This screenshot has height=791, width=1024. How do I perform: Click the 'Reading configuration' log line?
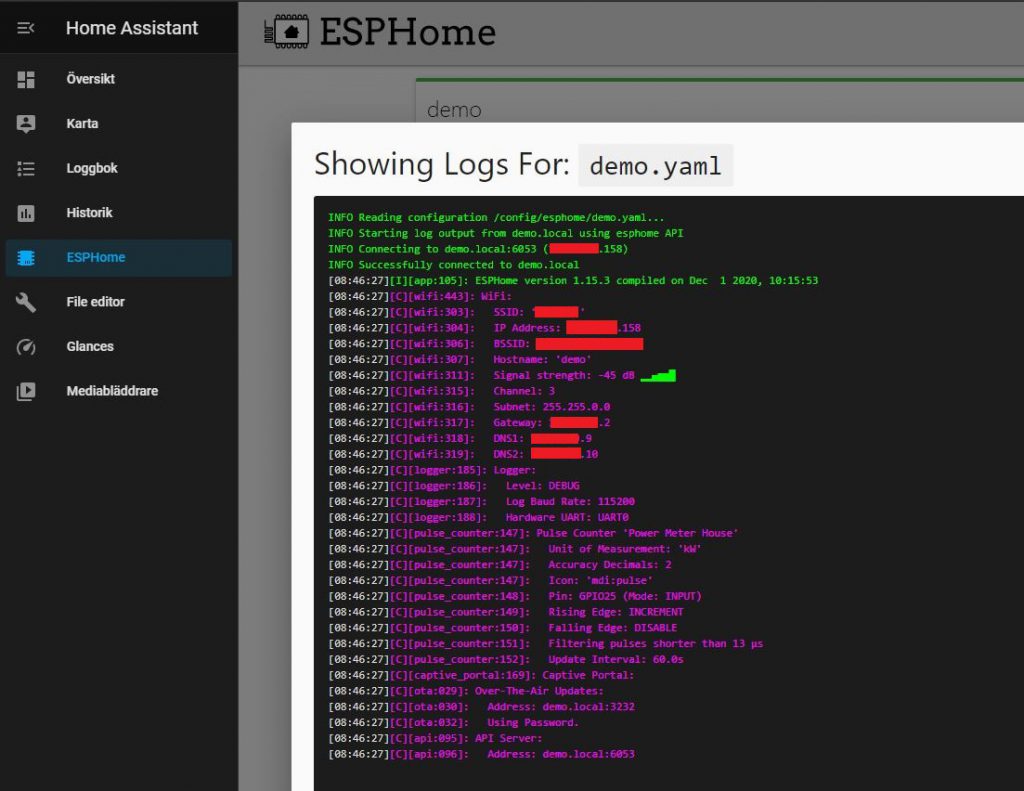[x=496, y=218]
